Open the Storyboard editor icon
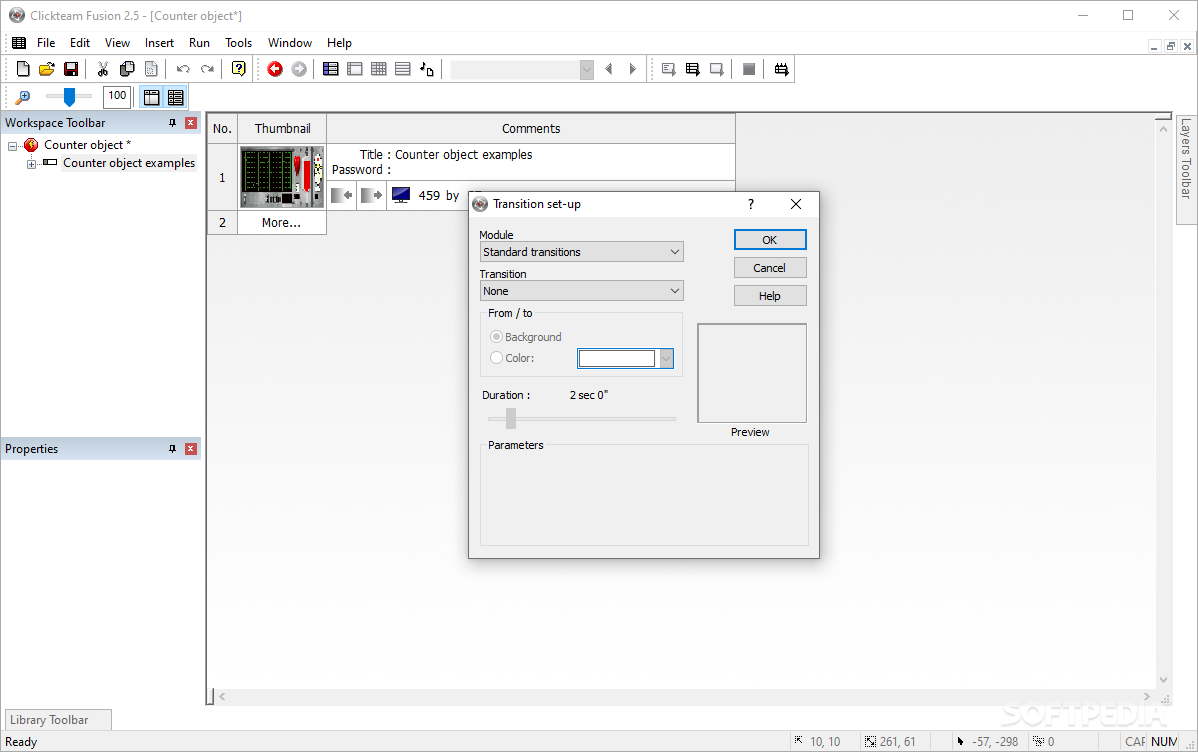Screen dimensions: 1198x752 pos(330,70)
